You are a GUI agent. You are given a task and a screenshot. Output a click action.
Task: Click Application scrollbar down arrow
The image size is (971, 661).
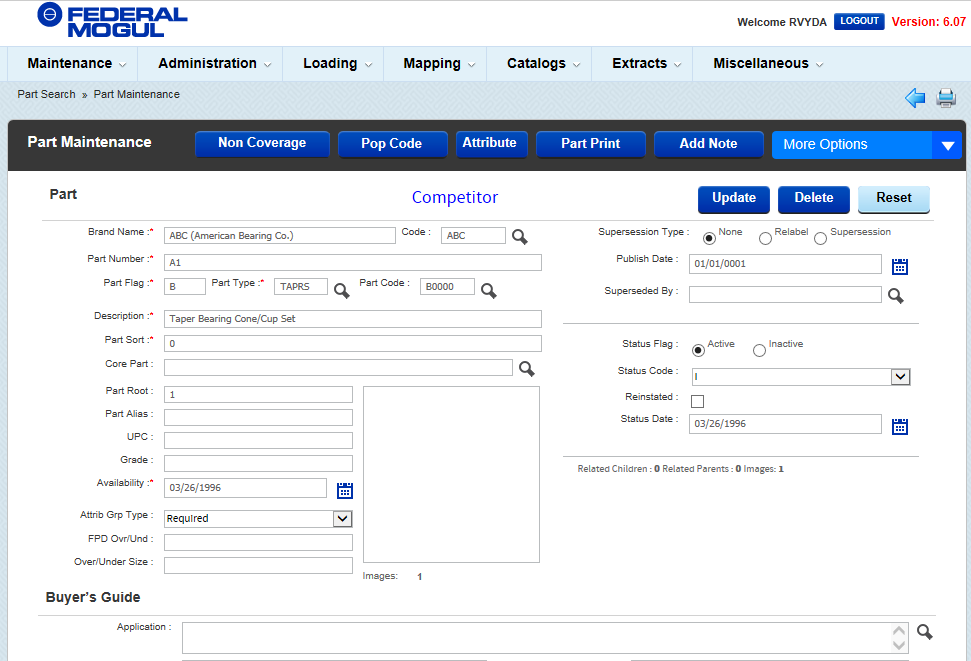[899, 646]
